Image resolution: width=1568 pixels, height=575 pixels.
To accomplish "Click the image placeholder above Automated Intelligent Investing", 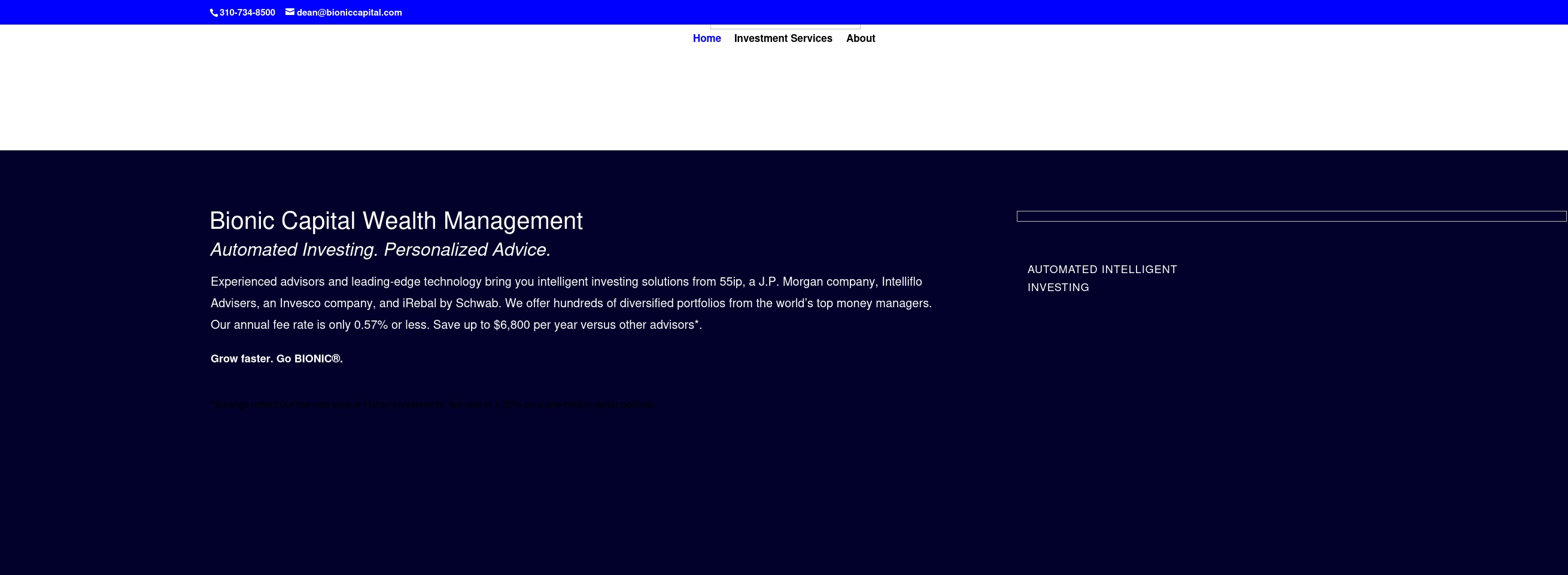I will point(1291,216).
